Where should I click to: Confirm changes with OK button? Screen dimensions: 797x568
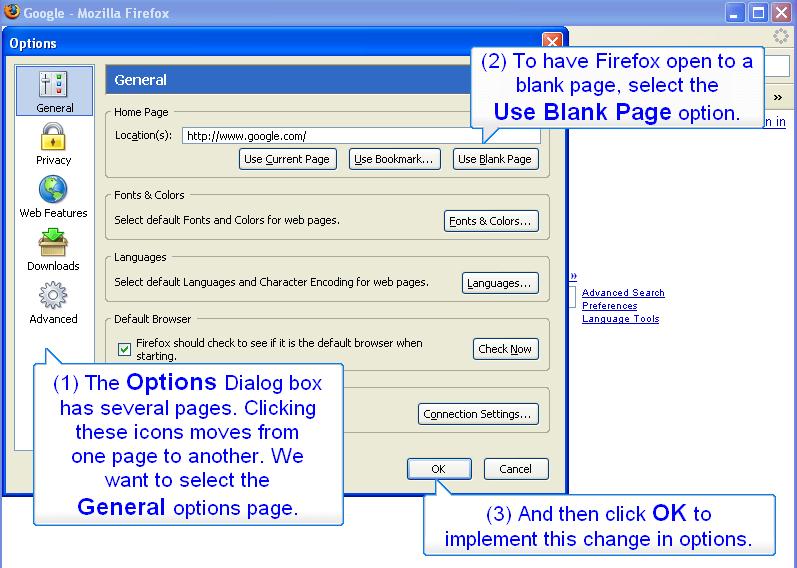coord(439,469)
